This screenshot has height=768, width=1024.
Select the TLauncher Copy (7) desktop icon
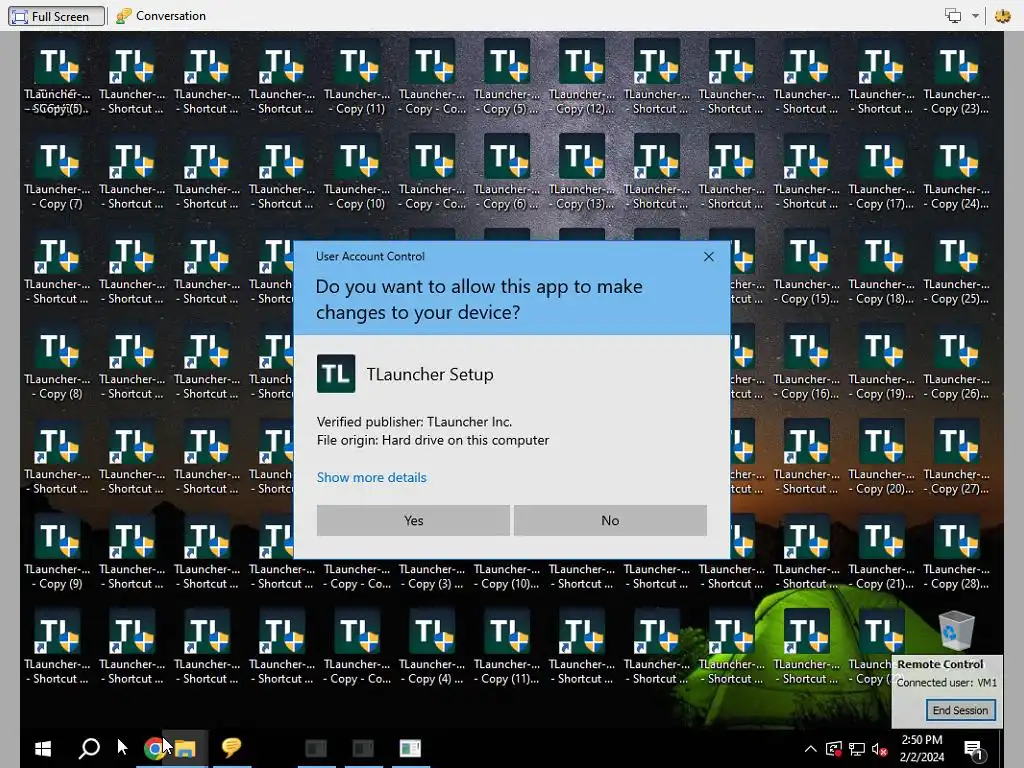pyautogui.click(x=57, y=173)
